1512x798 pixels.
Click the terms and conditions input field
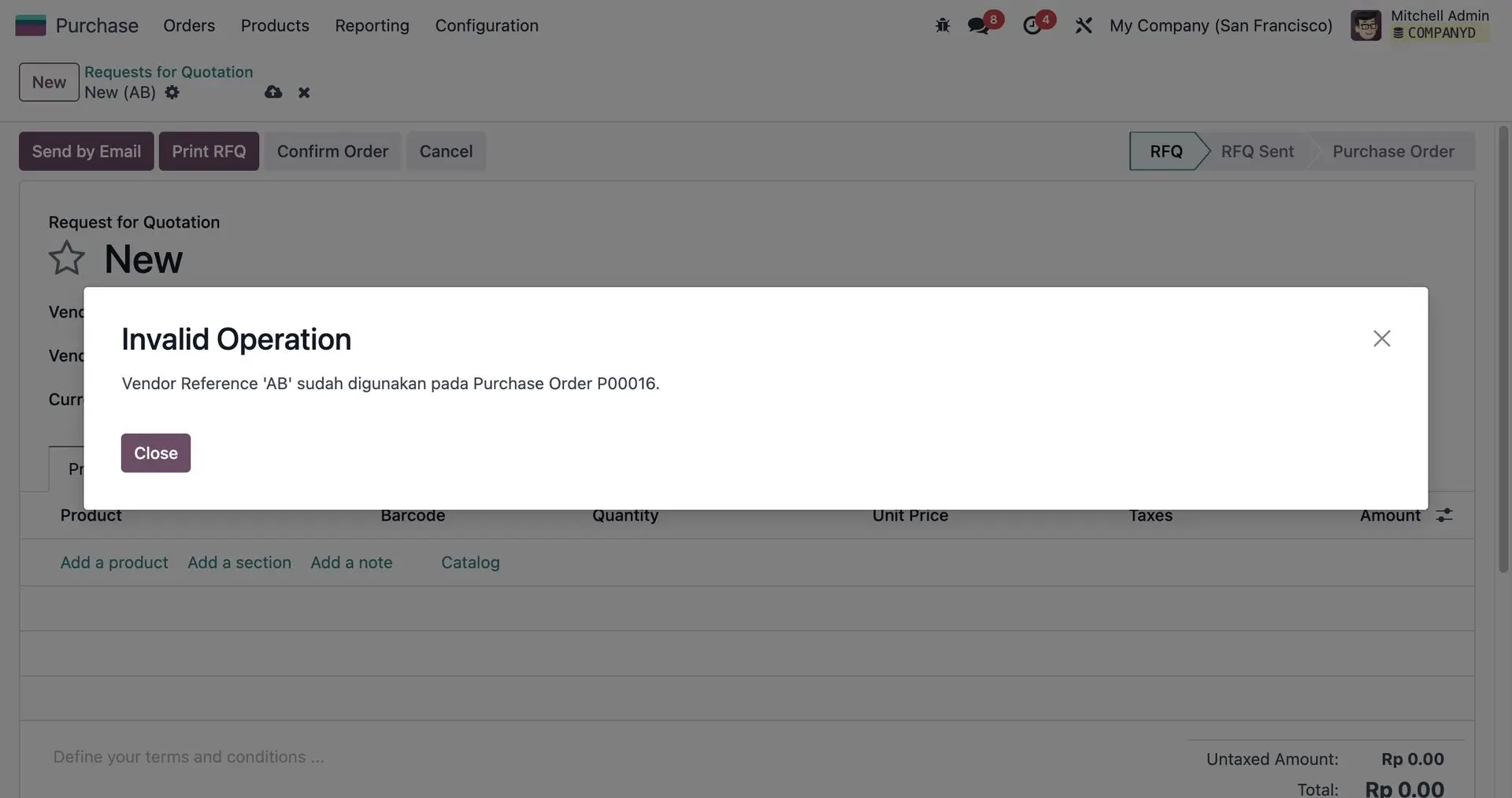pos(189,756)
